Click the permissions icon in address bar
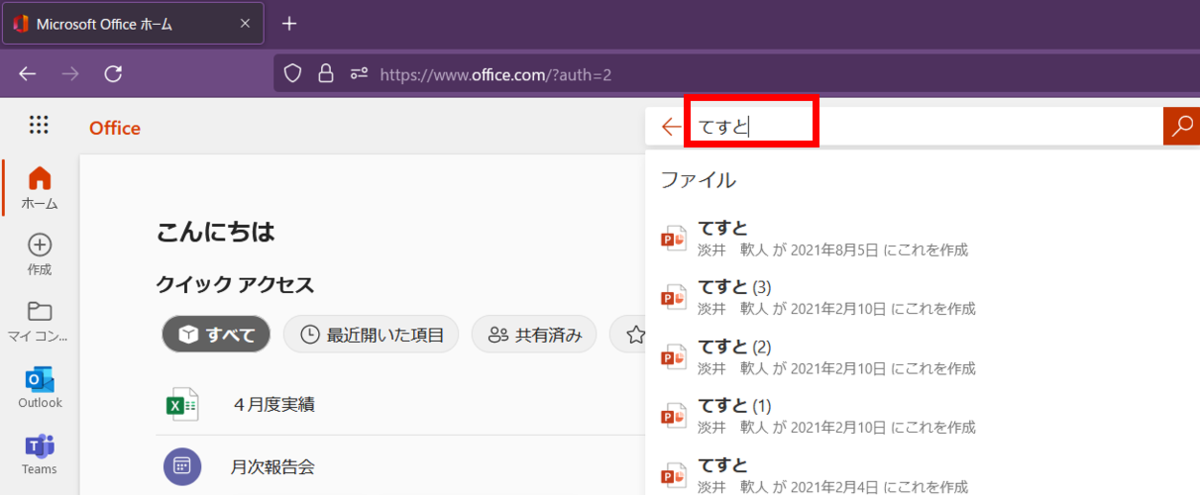Image resolution: width=1200 pixels, height=495 pixels. point(359,73)
